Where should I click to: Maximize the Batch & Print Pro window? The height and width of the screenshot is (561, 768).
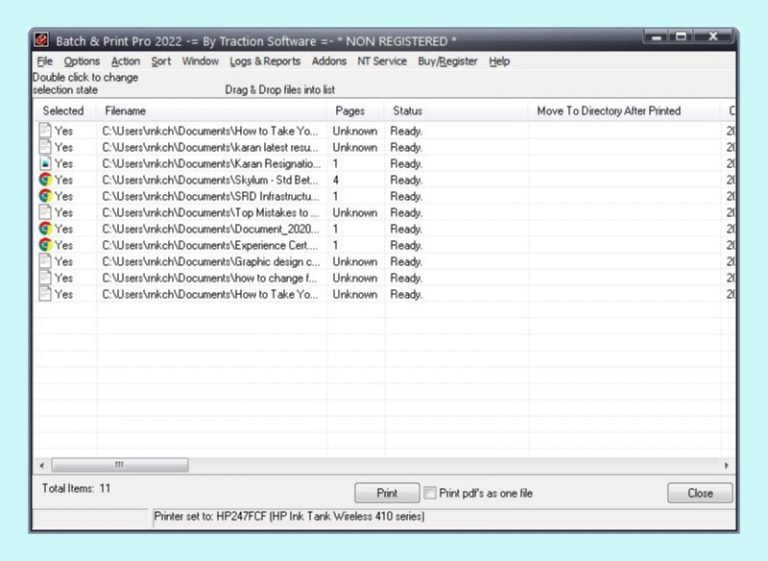681,37
